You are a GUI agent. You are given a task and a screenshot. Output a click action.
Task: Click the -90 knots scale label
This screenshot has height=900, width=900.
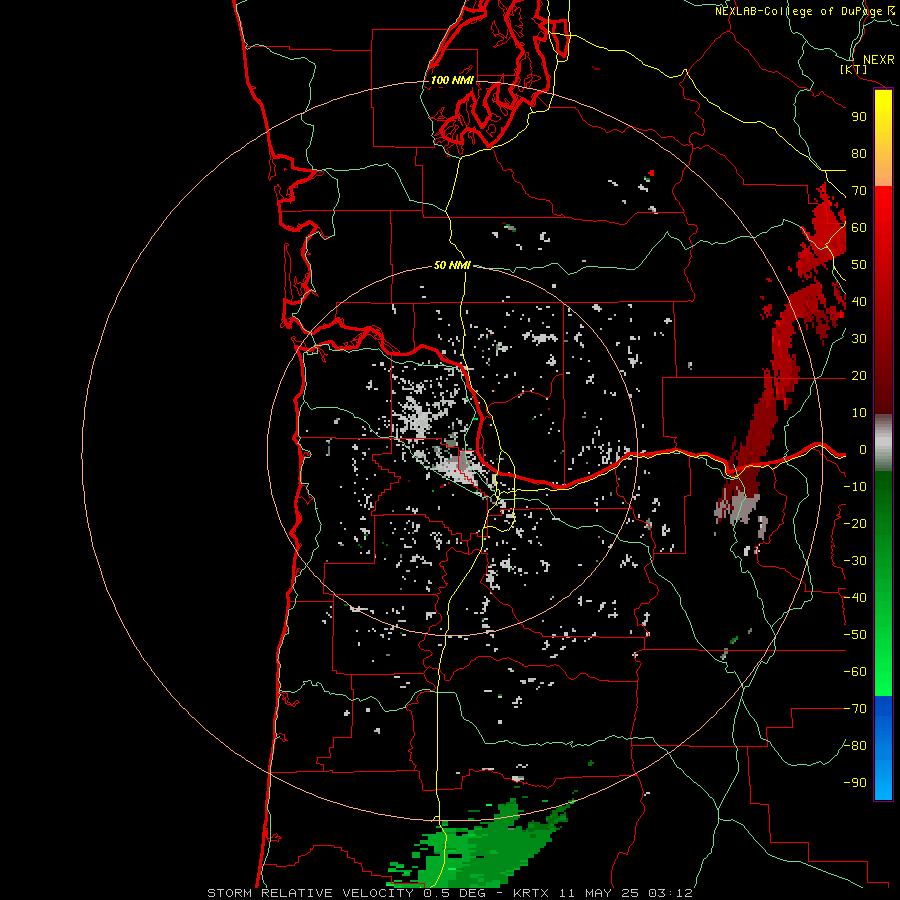(x=855, y=783)
